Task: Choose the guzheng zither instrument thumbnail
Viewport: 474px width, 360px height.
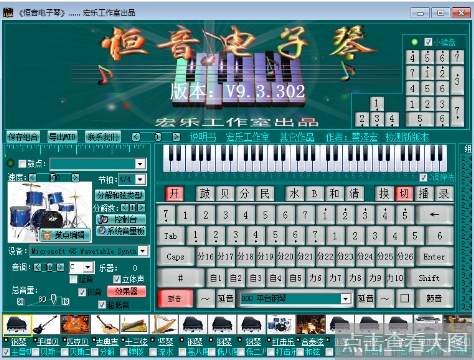Action: pos(134,325)
